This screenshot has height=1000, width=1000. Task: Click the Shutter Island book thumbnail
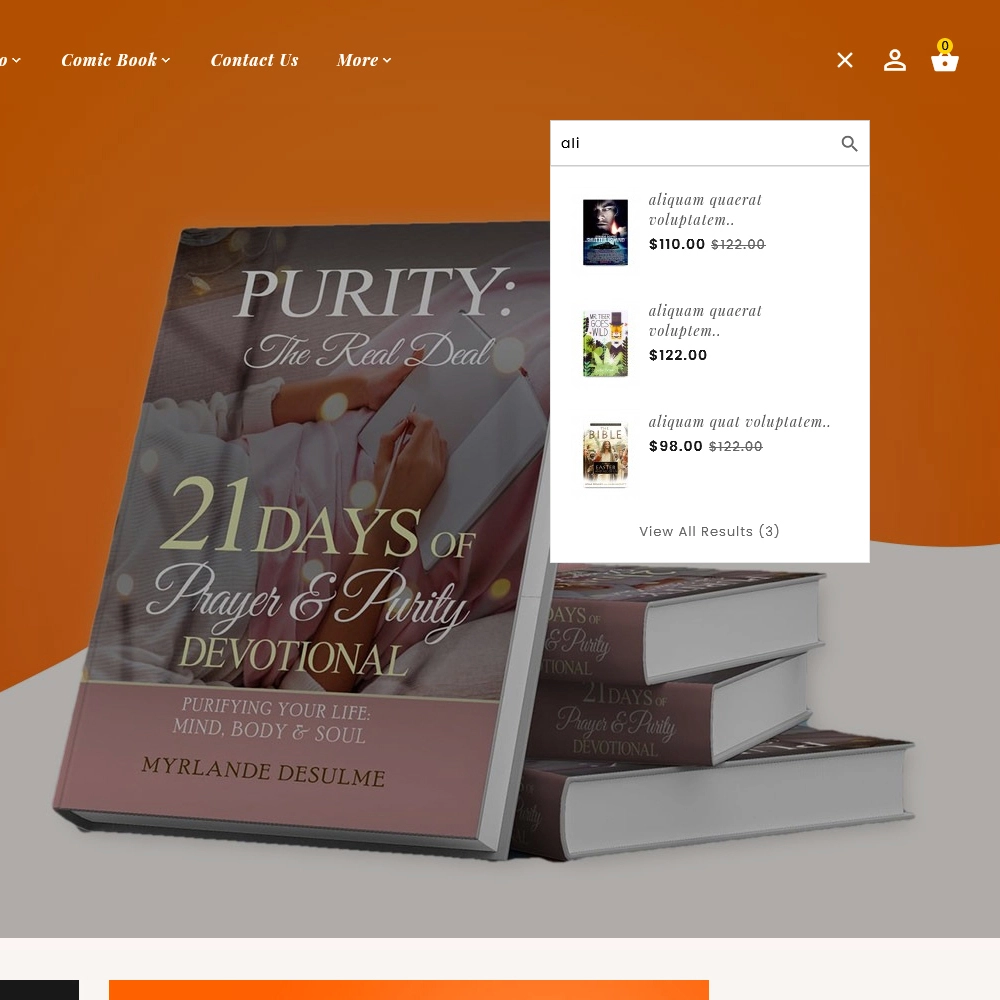(605, 232)
